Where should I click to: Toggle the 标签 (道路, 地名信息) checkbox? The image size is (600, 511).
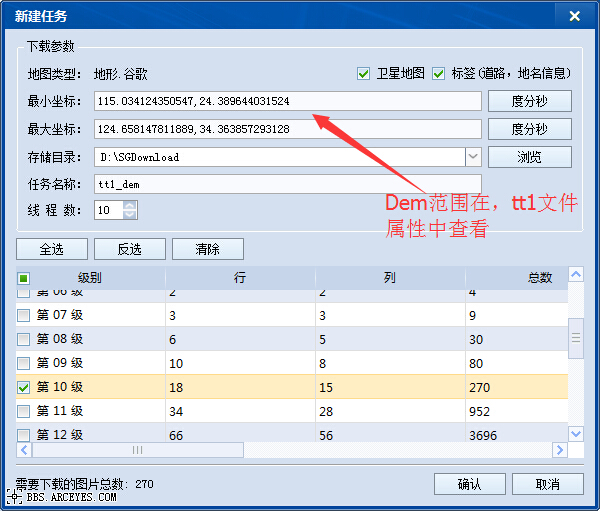coord(438,74)
